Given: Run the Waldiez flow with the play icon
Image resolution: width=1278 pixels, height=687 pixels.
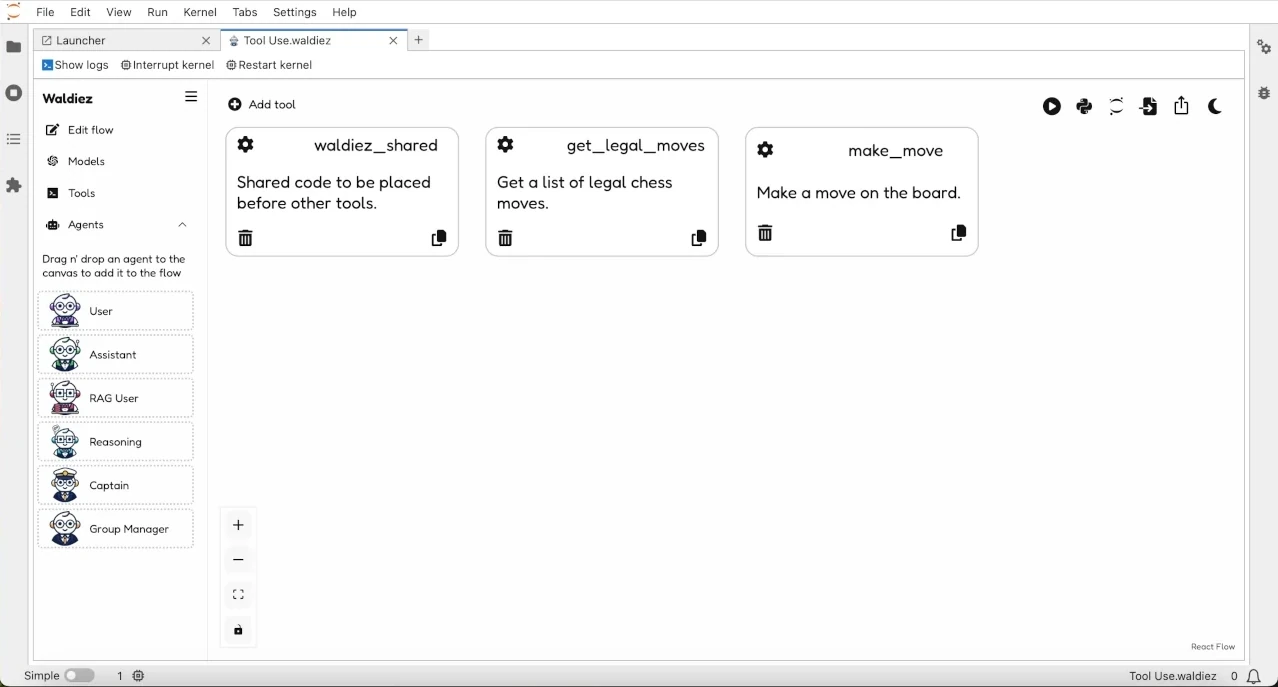Looking at the screenshot, I should (1051, 106).
